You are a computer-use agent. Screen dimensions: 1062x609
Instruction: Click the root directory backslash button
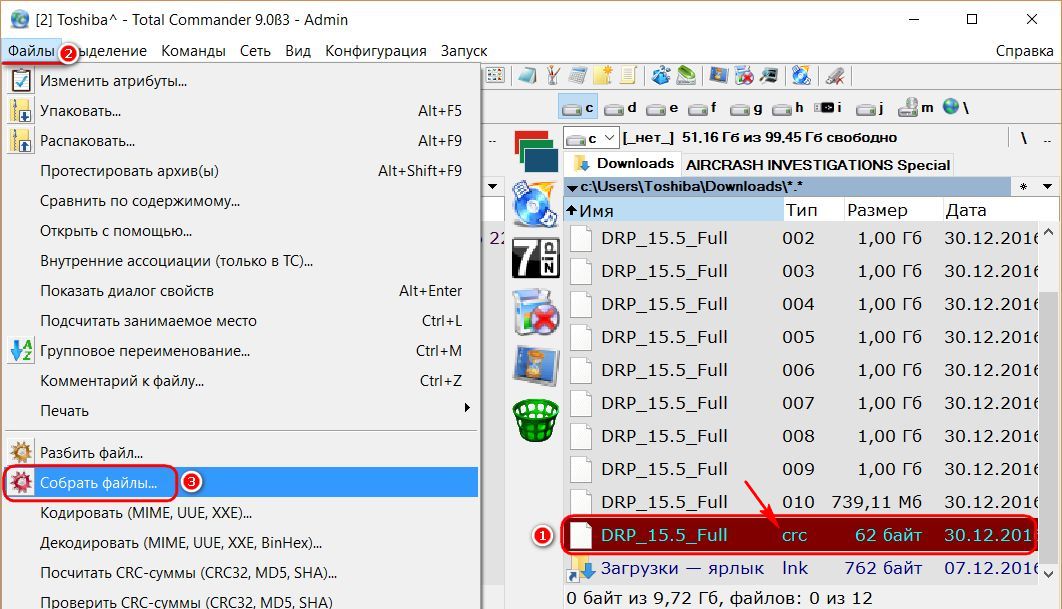[x=1023, y=138]
